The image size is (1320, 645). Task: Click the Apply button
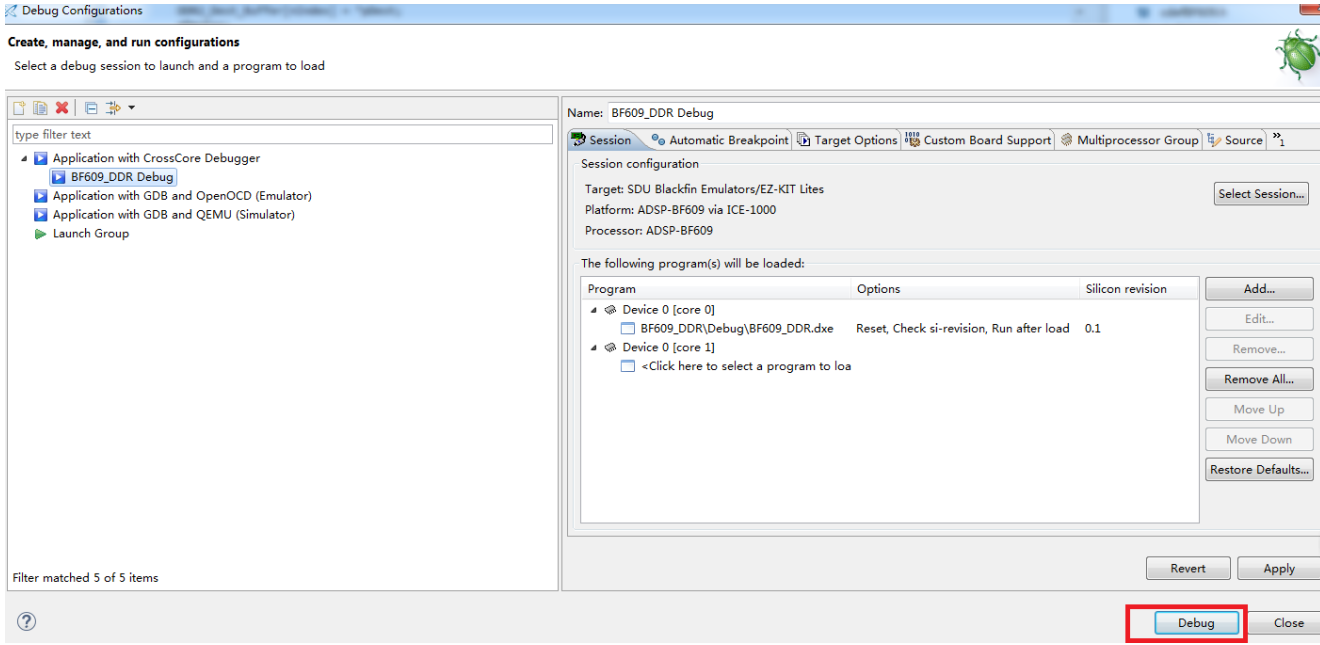[x=1278, y=568]
